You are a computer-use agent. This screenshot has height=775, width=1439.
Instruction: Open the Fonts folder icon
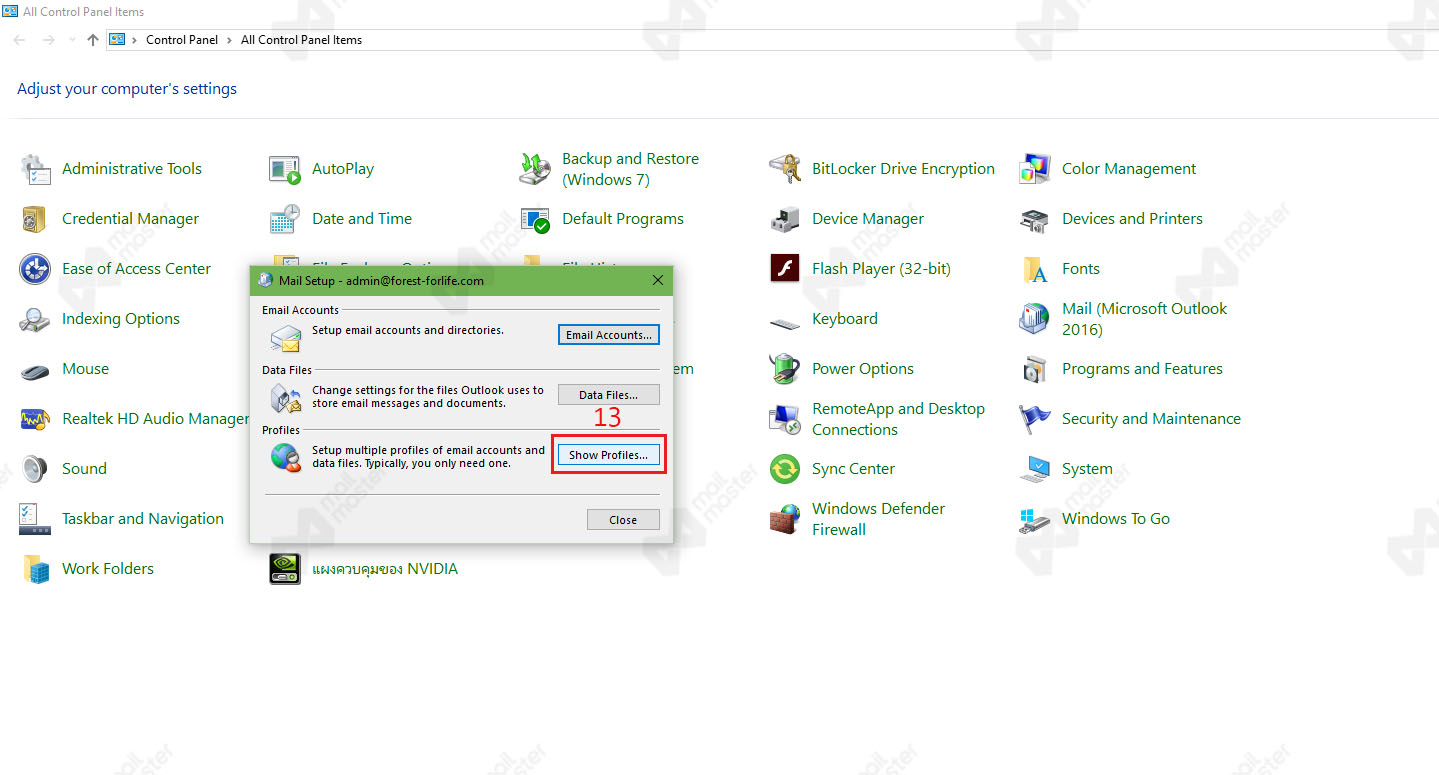1035,269
